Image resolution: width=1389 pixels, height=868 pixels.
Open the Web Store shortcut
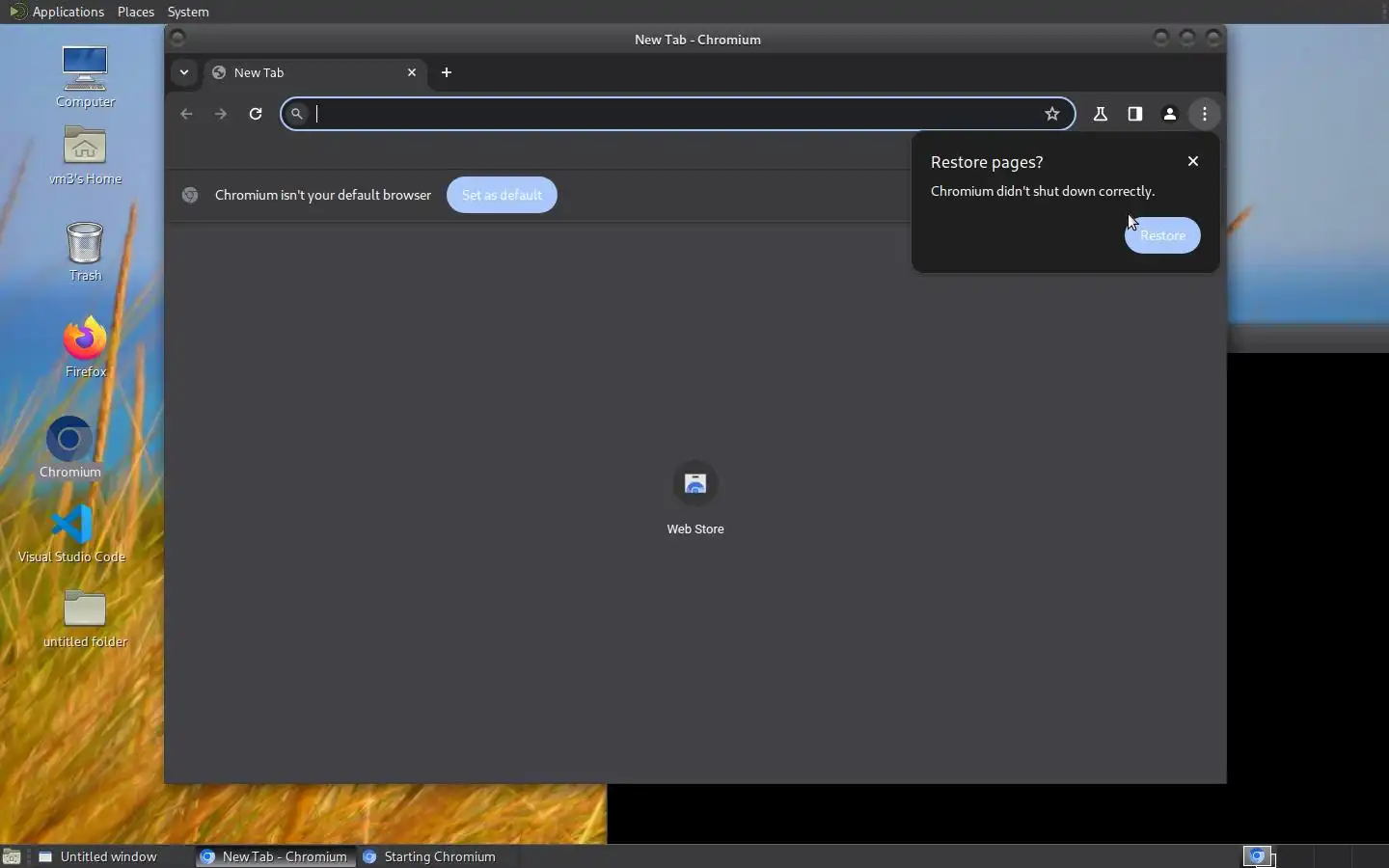tap(695, 498)
